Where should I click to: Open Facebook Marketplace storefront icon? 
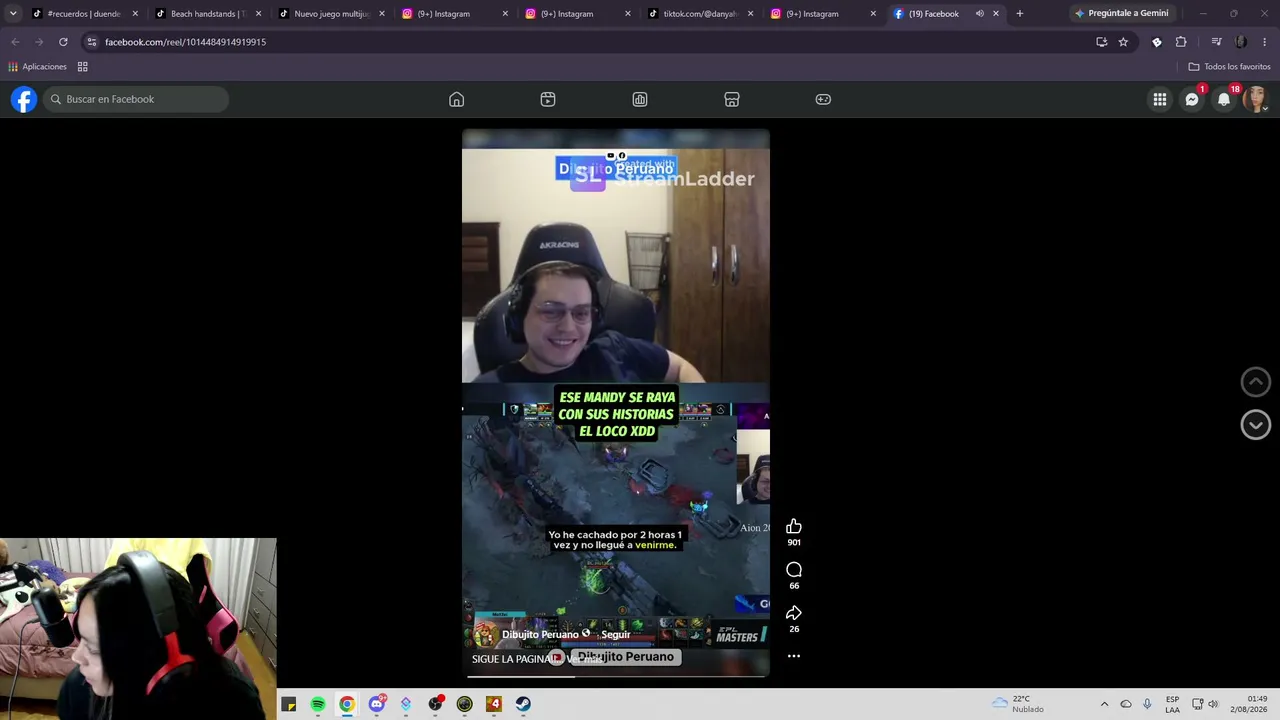(x=732, y=99)
